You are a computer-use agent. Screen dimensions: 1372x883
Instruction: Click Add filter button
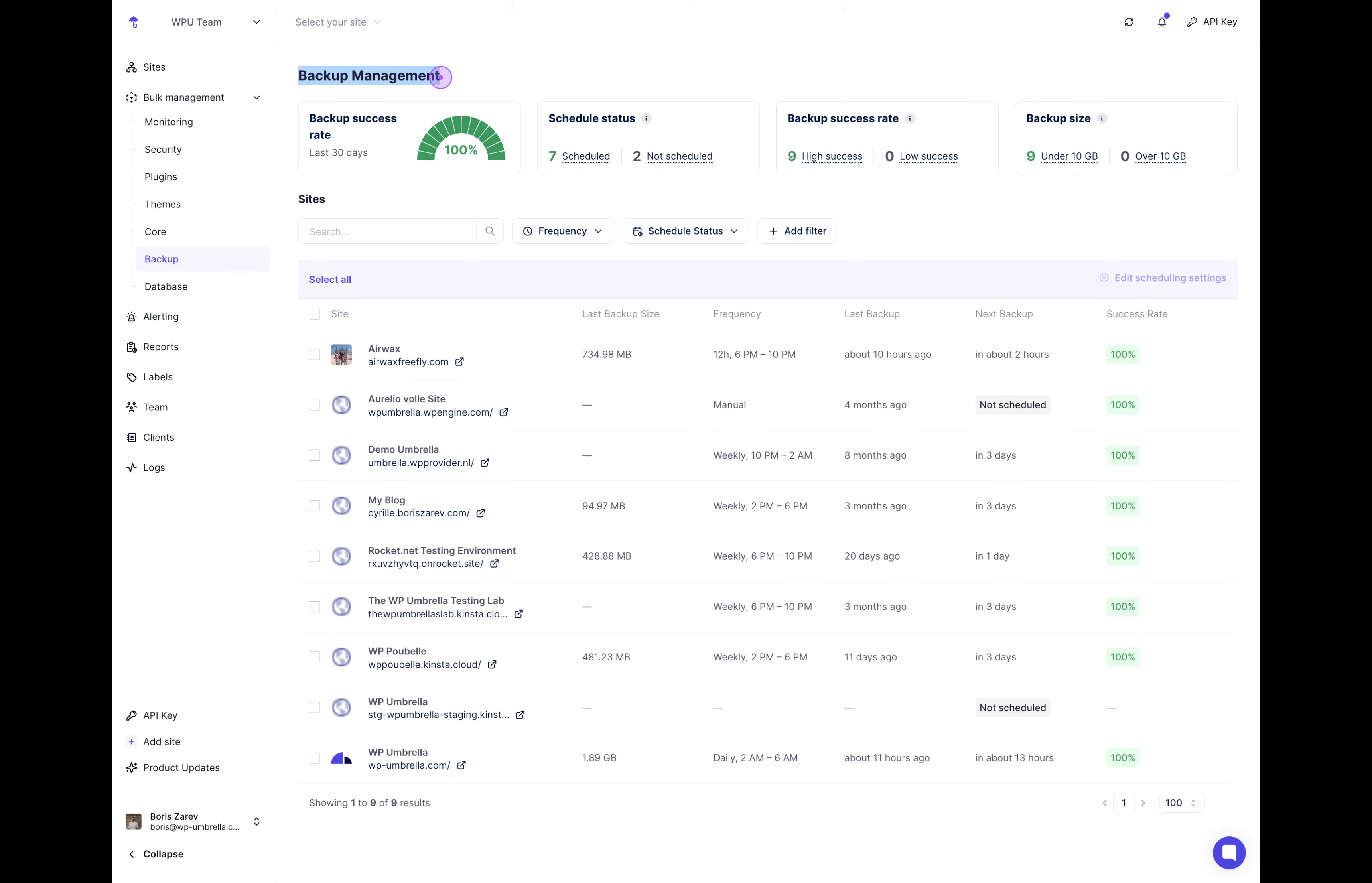coord(796,231)
